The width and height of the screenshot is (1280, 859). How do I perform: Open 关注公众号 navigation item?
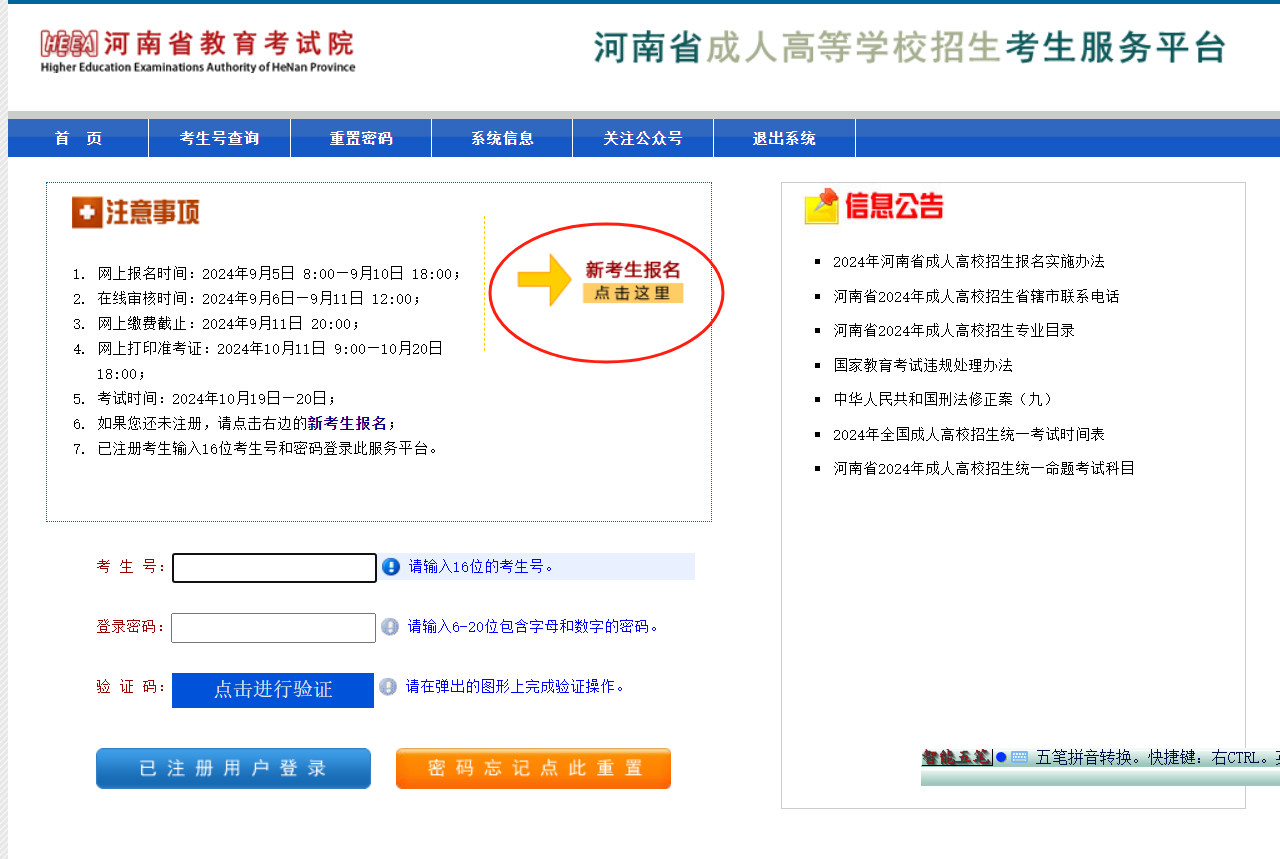(x=643, y=139)
